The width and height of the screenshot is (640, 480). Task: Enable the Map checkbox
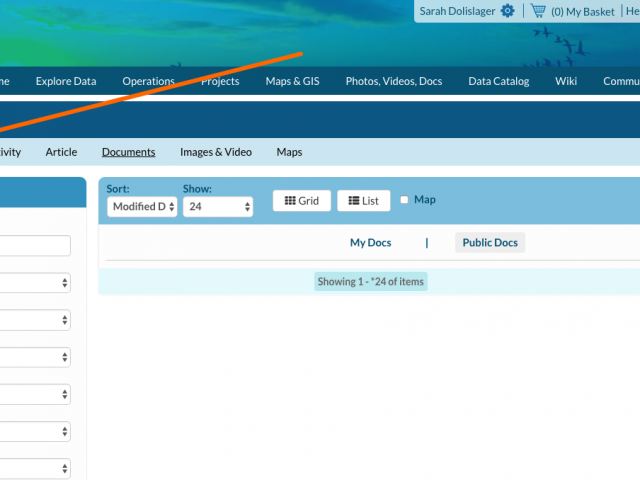pyautogui.click(x=404, y=200)
